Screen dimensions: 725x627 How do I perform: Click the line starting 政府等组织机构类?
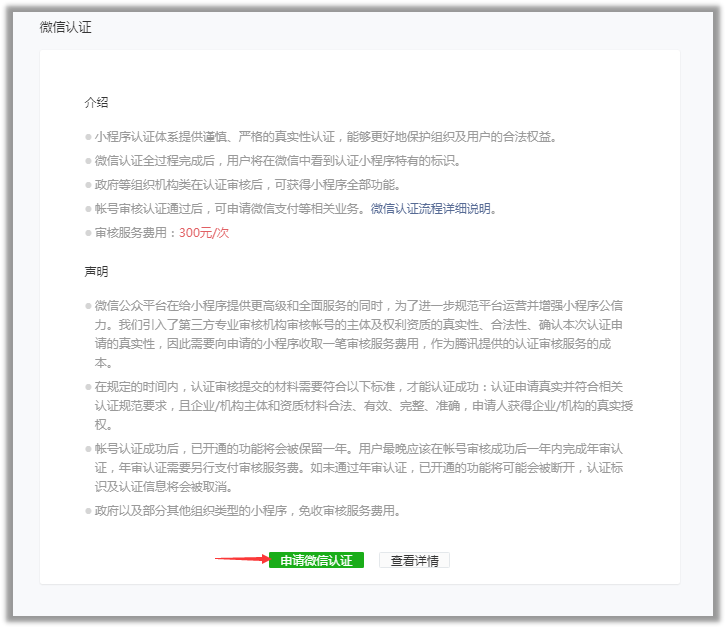click(247, 185)
